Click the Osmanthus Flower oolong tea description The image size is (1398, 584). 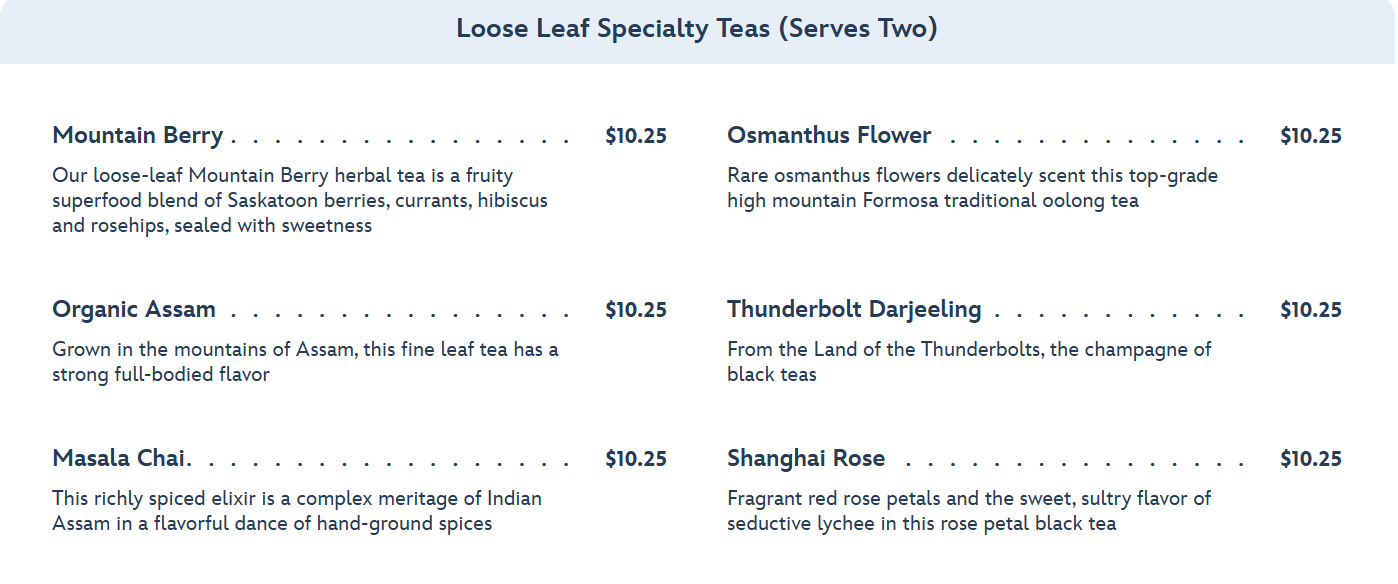click(x=972, y=188)
